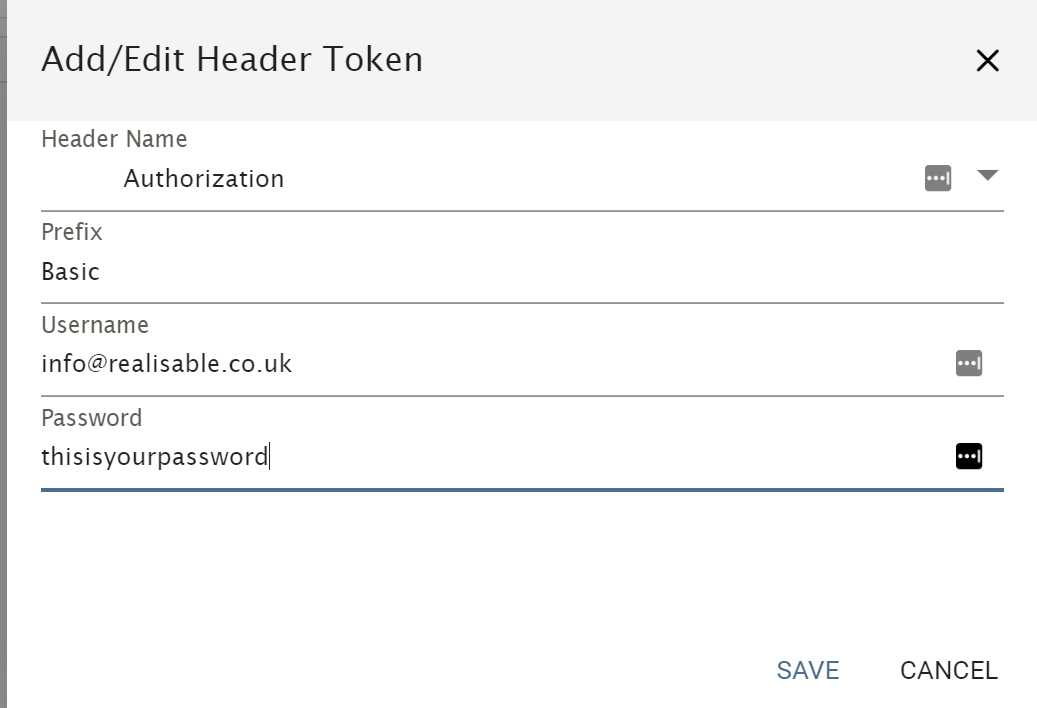Focus the Prefix field containing Basic
This screenshot has height=708, width=1037.
[522, 272]
